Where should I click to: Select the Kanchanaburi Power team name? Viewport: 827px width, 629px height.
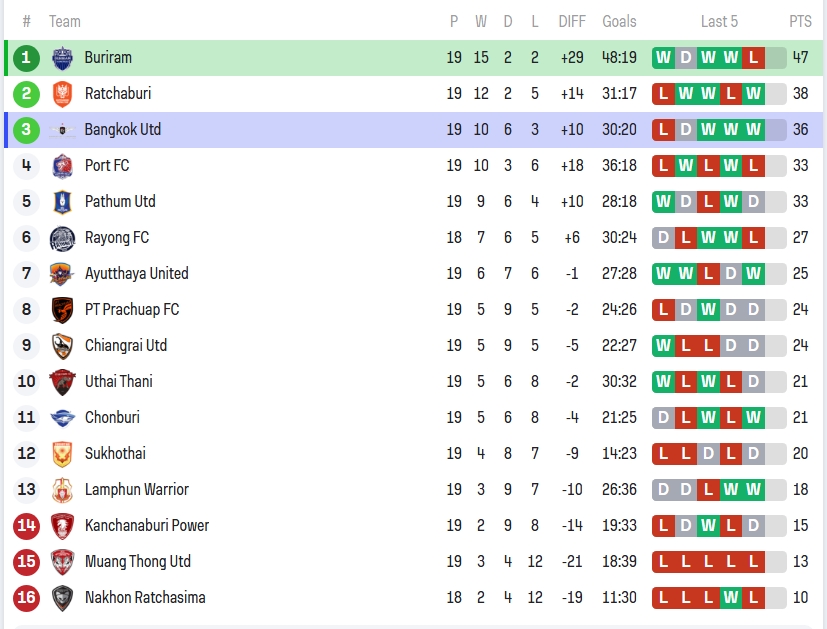pyautogui.click(x=146, y=526)
